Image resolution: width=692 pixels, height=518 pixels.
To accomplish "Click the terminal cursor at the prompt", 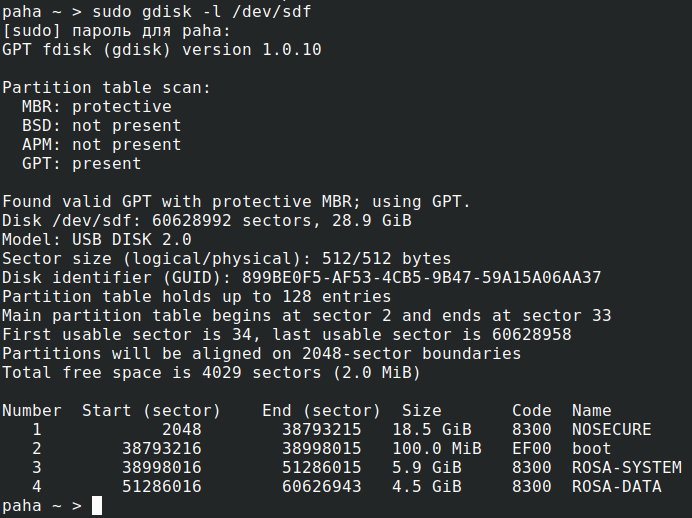I will [97, 505].
